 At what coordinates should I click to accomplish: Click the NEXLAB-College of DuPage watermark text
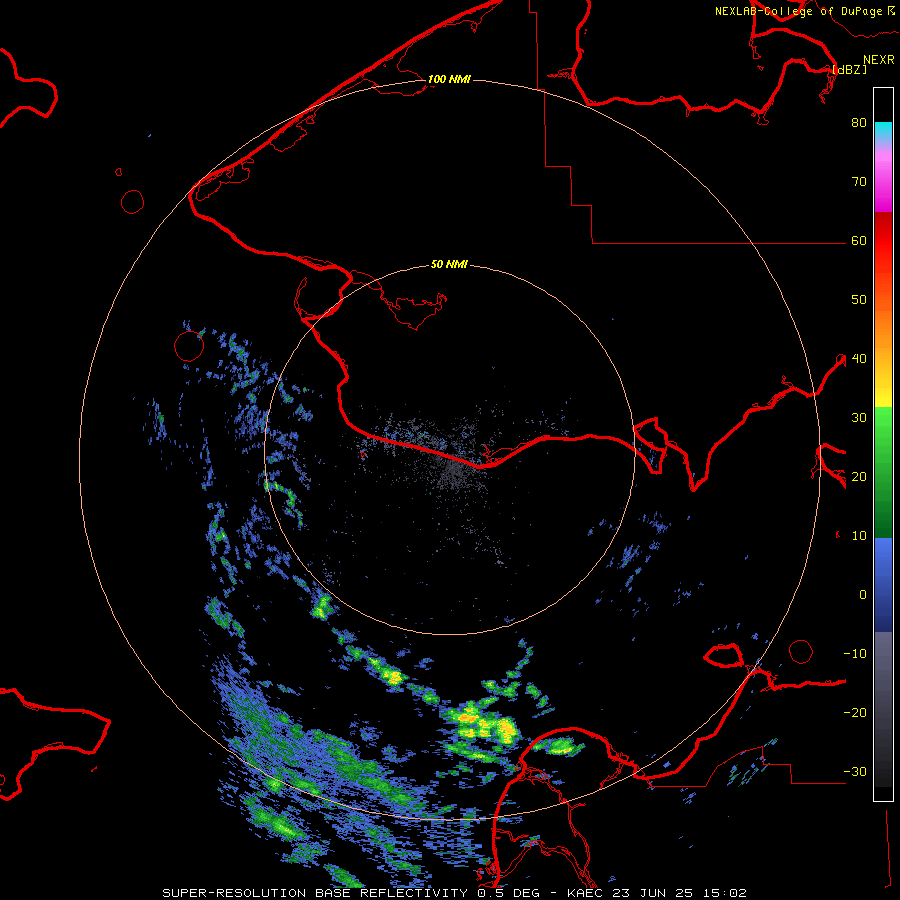pos(804,11)
